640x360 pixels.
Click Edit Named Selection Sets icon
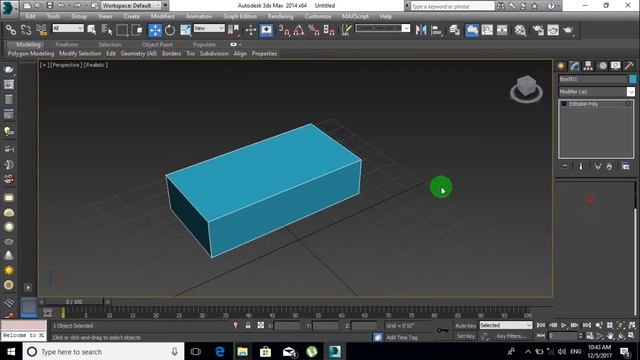(346, 30)
